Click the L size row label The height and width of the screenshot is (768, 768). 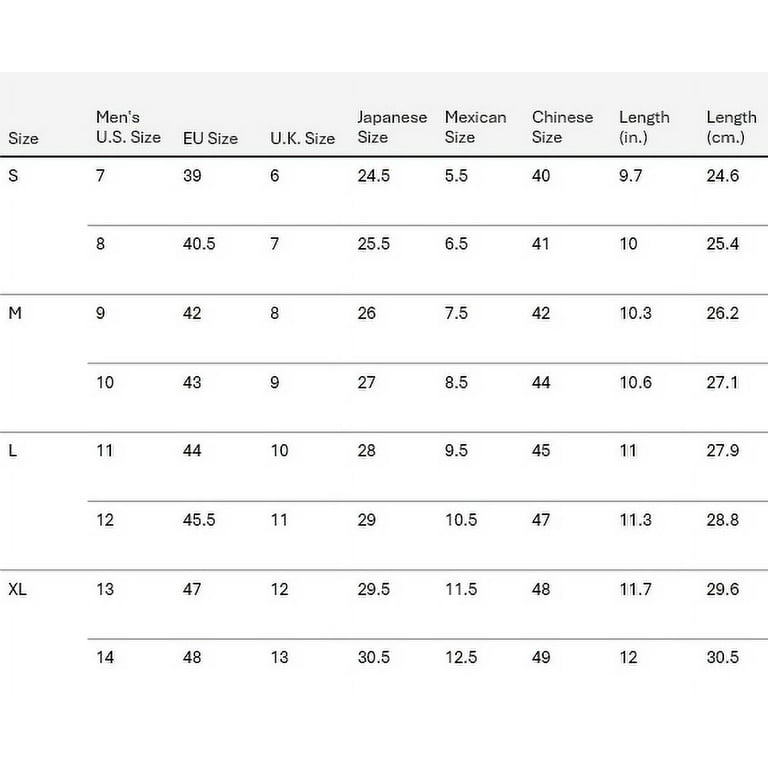click(x=13, y=450)
